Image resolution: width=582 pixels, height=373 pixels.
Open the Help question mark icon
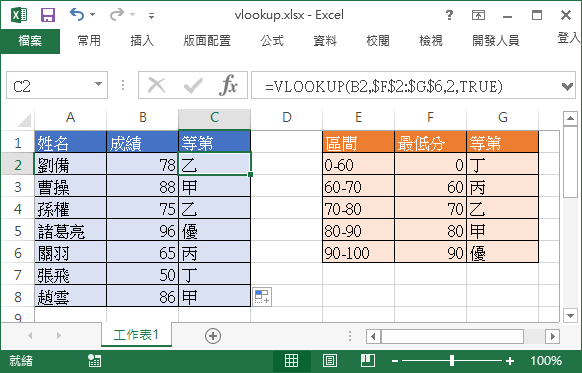449,15
